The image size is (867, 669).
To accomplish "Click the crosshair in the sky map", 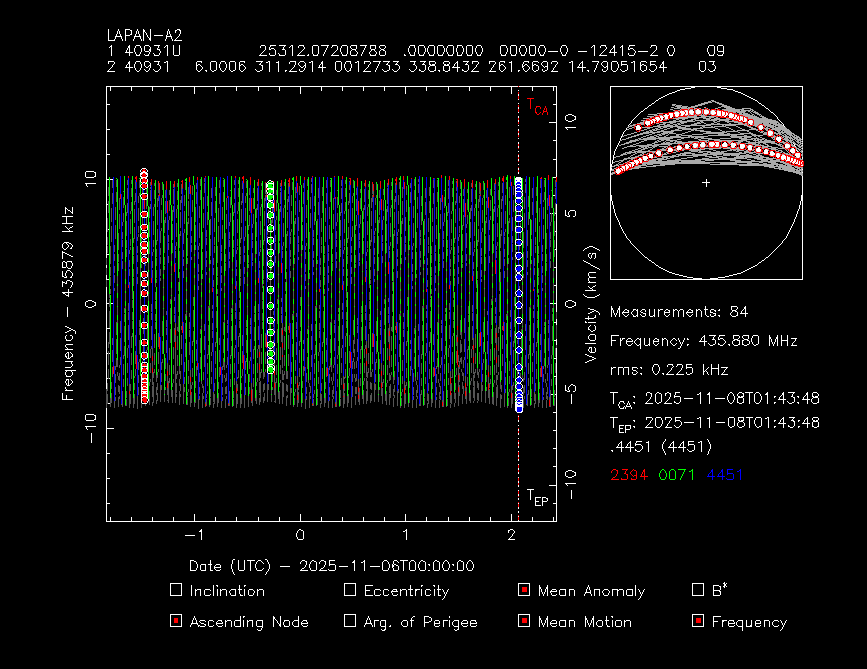I will 706,183.
